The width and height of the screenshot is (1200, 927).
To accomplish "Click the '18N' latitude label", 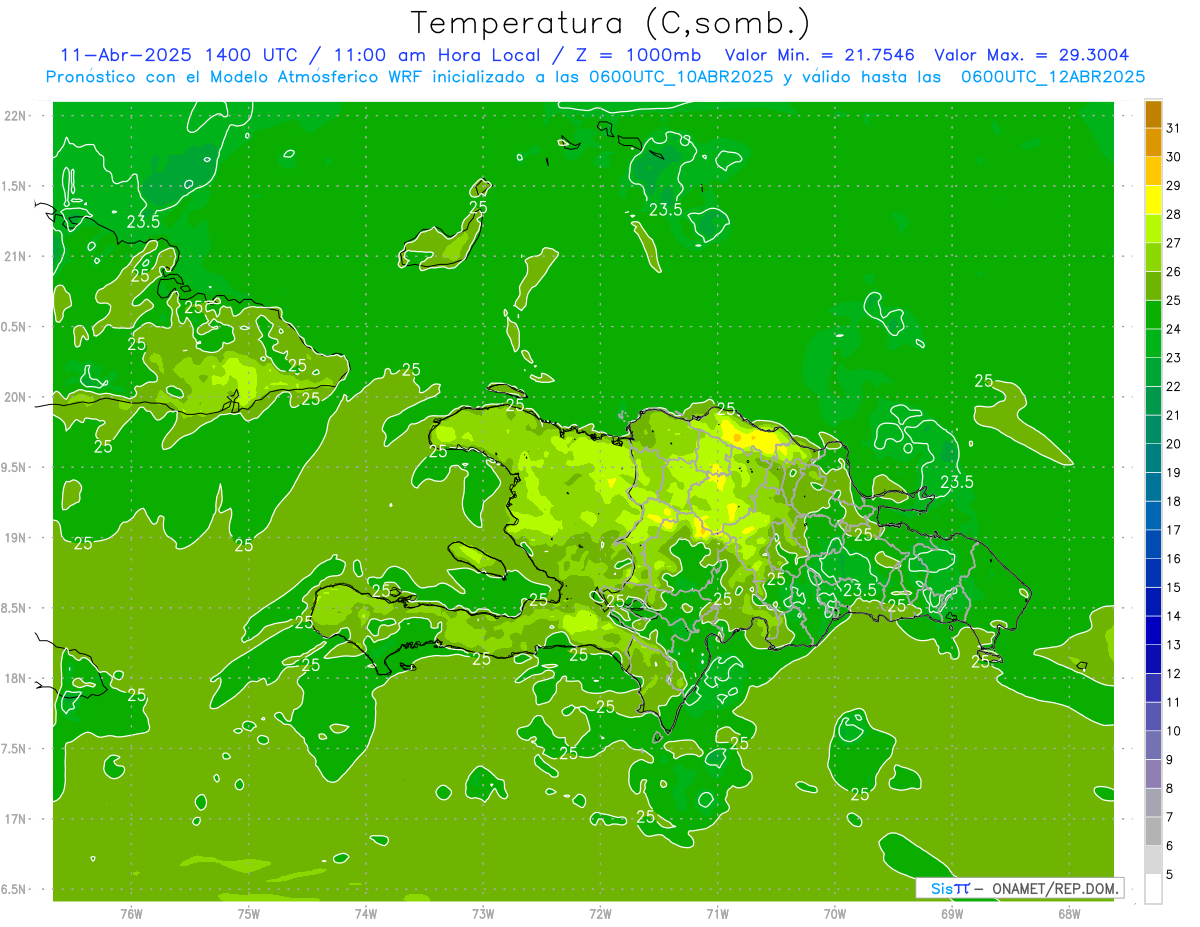I will tap(16, 679).
